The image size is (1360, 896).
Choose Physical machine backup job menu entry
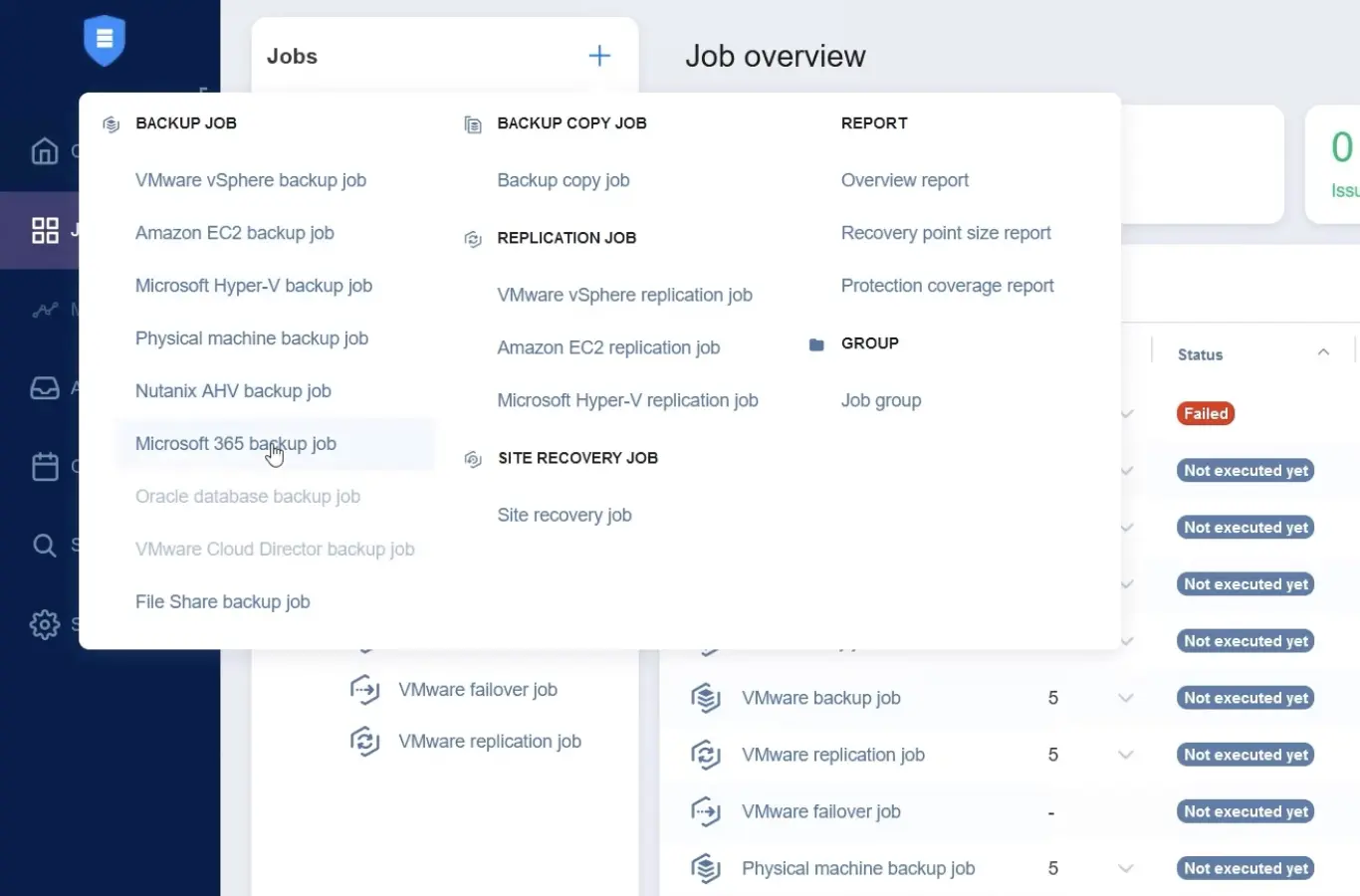click(x=252, y=338)
